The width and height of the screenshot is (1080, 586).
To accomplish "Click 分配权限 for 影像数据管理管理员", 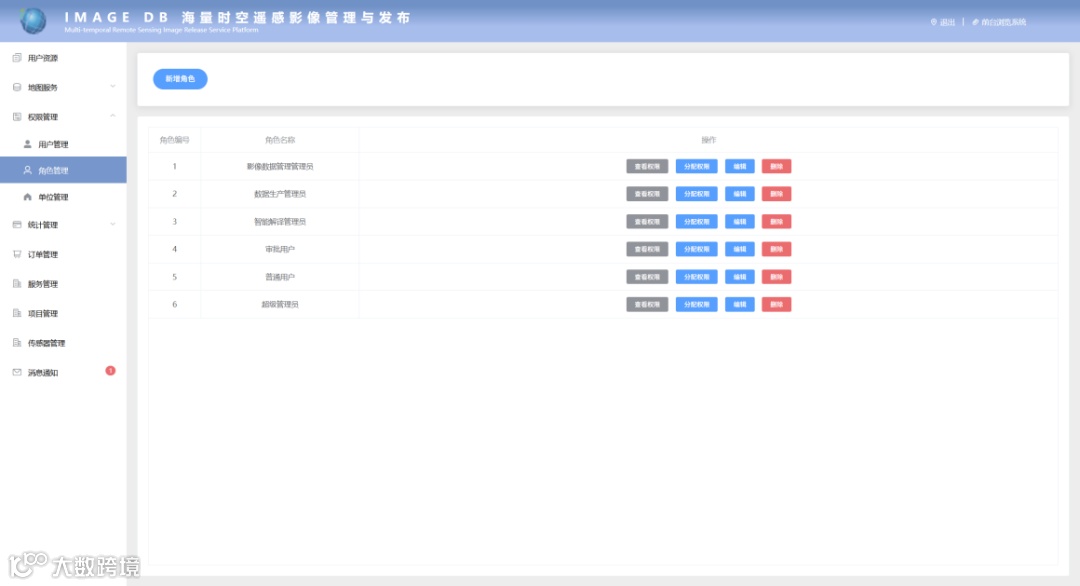I will (696, 167).
